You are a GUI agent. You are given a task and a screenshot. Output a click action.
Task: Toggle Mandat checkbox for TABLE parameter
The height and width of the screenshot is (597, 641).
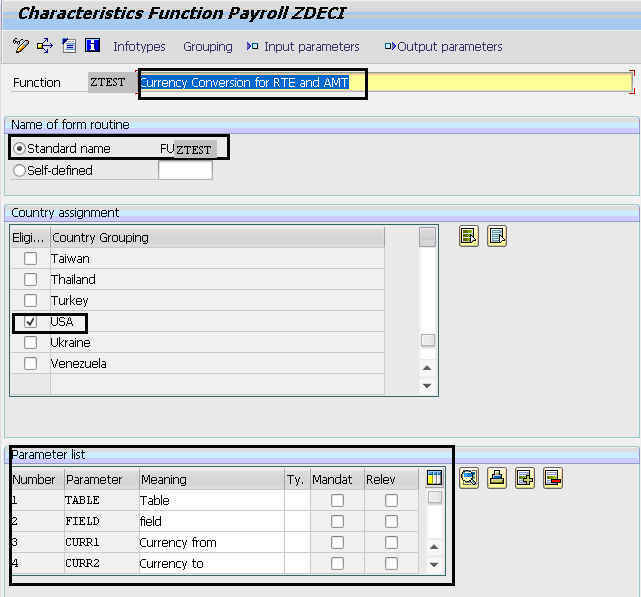coord(337,500)
